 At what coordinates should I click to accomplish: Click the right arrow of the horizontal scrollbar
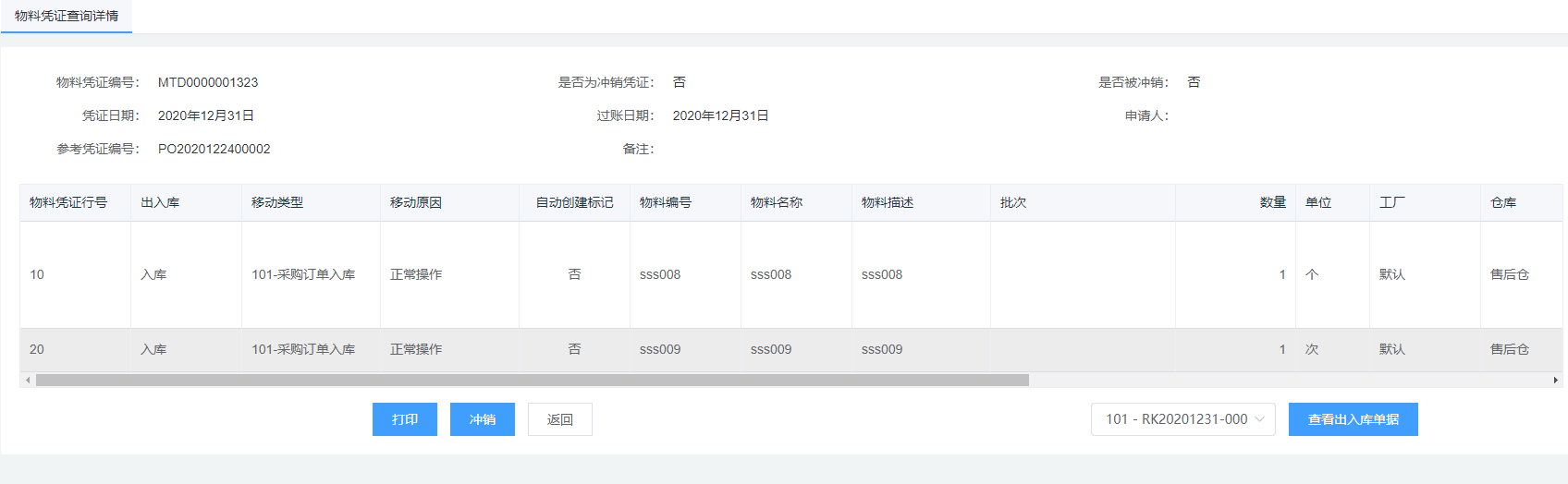pos(1555,381)
